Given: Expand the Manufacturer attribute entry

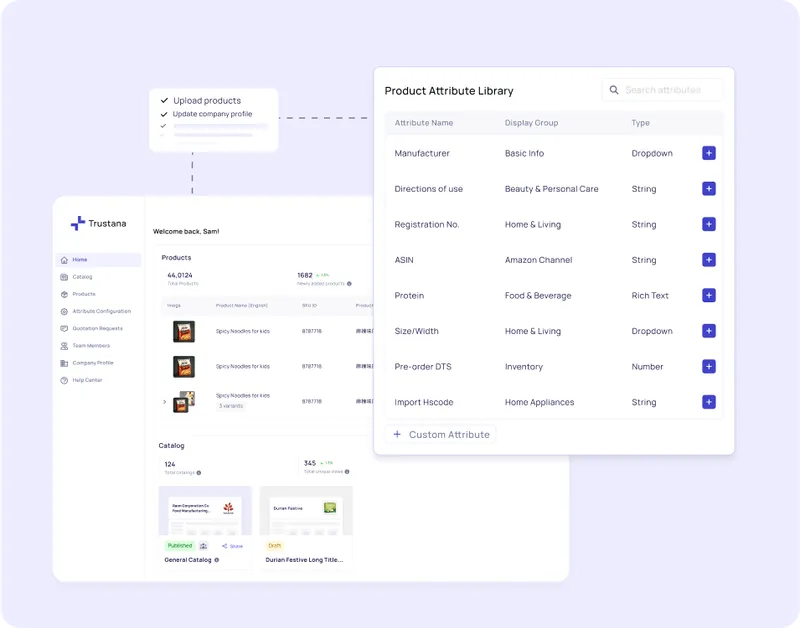Looking at the screenshot, I should point(708,153).
